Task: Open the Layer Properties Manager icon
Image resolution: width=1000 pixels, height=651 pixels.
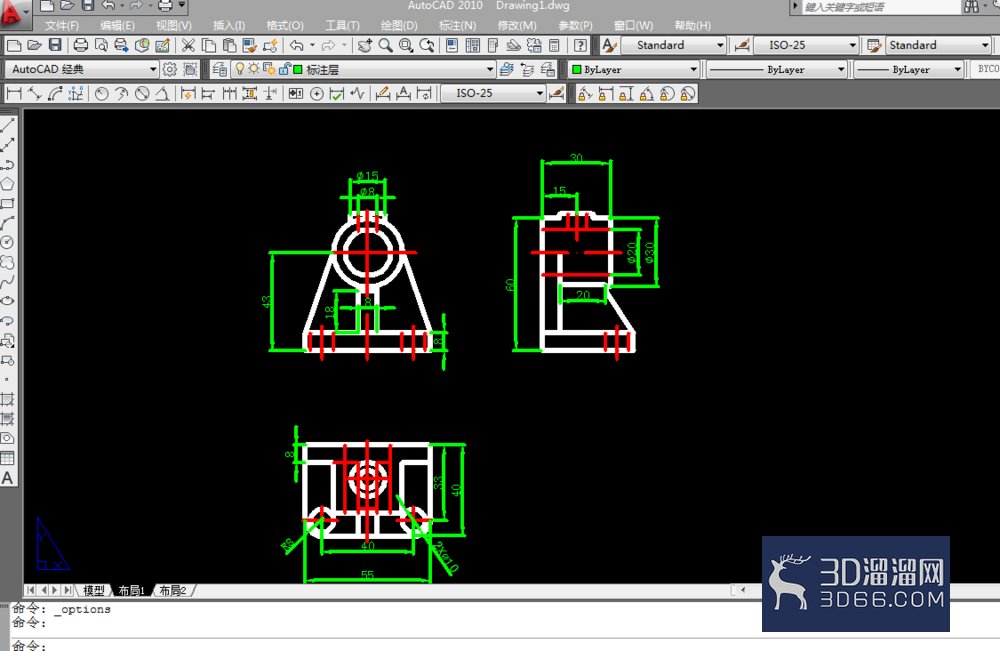Action: 220,69
